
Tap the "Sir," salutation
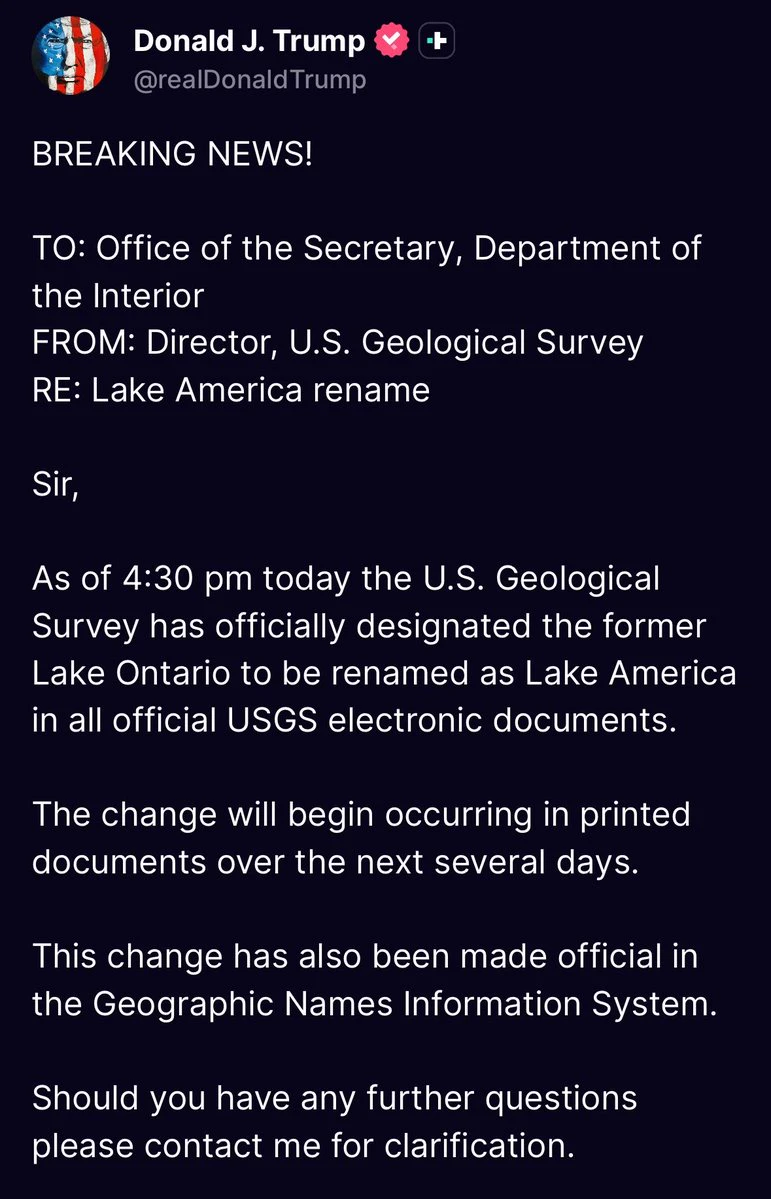pyautogui.click(x=55, y=486)
